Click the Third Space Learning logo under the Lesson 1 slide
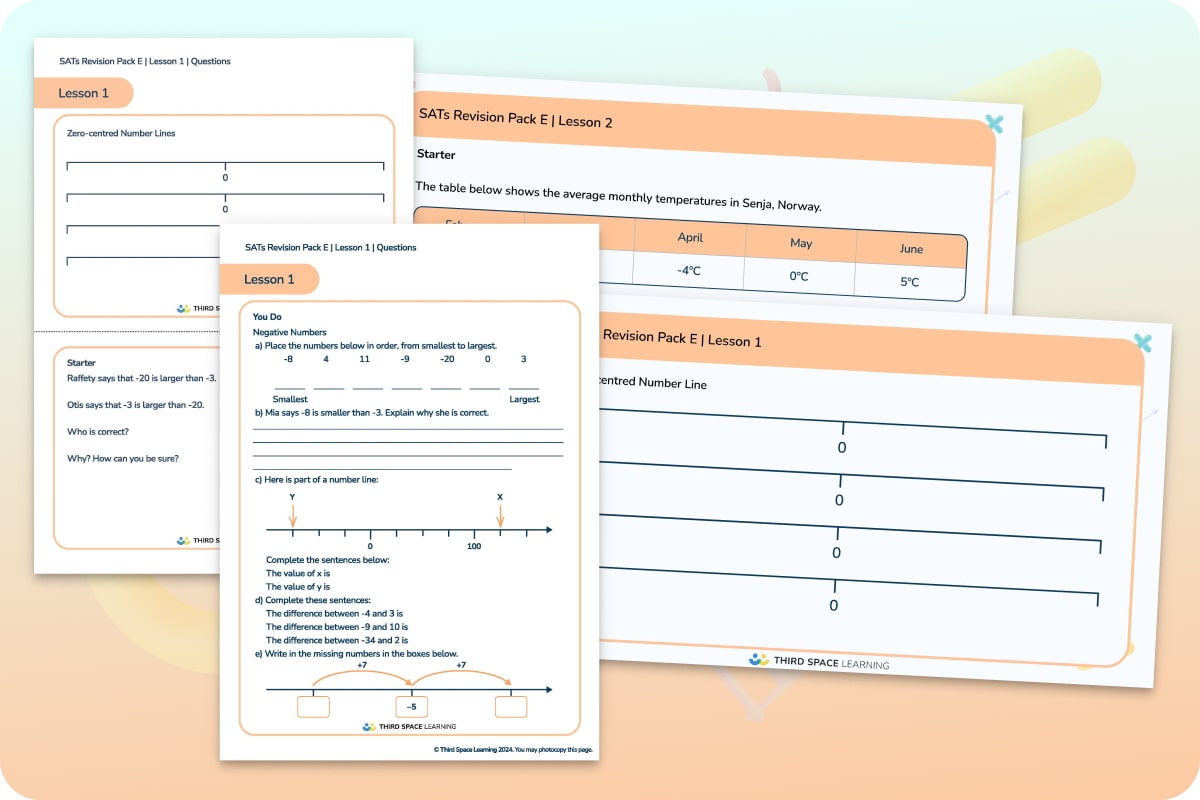 click(818, 661)
